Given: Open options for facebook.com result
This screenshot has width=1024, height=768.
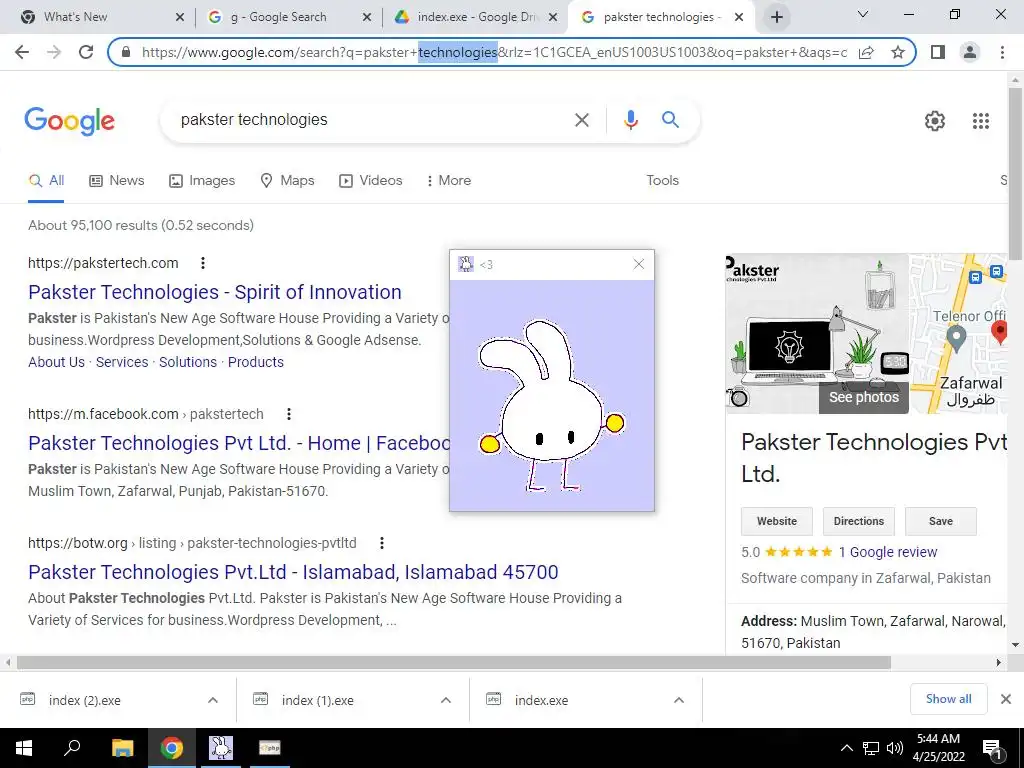Looking at the screenshot, I should coord(289,414).
